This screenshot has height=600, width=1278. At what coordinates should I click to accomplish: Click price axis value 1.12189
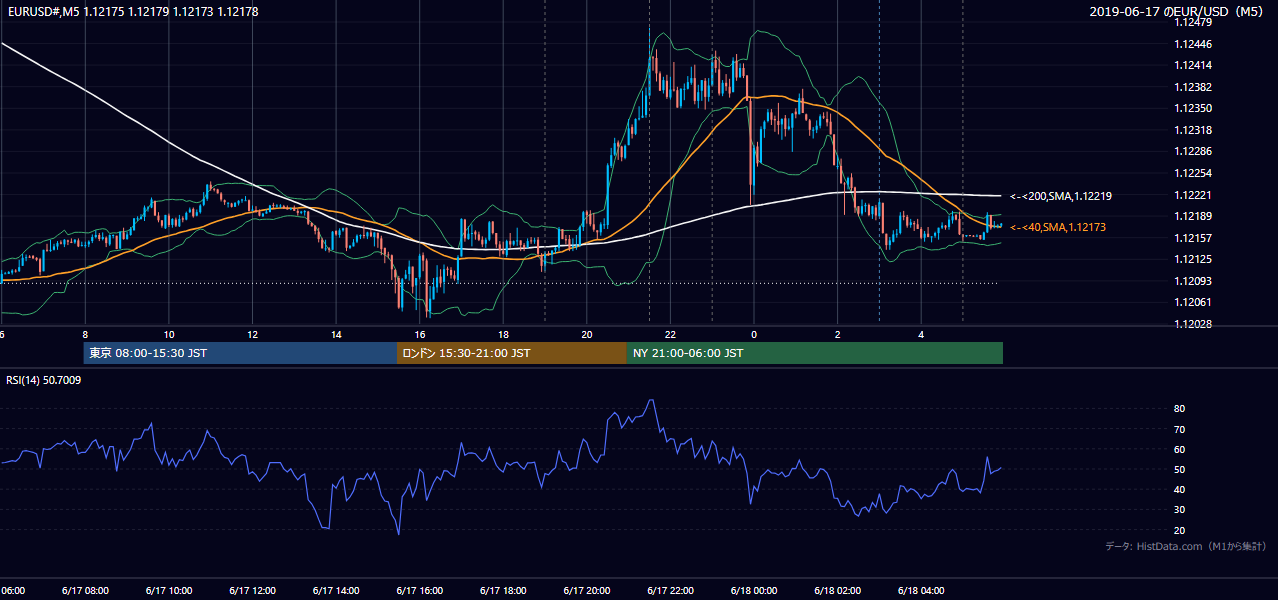click(x=1192, y=216)
